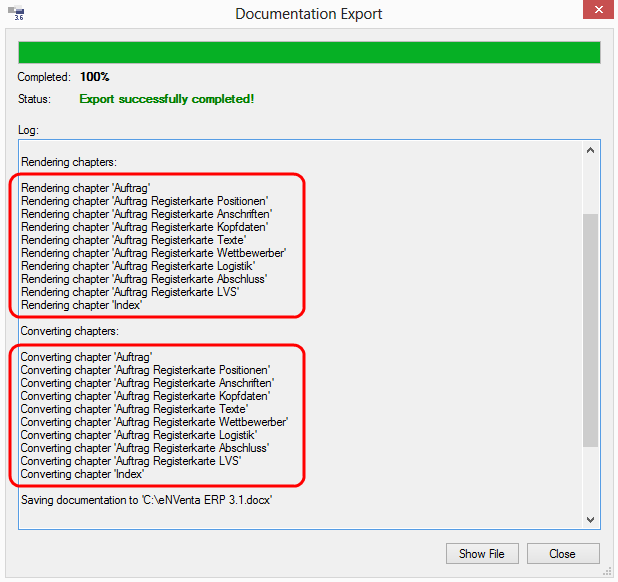The image size is (618, 582).
Task: Click the log scrollbar down arrow
Action: click(x=590, y=520)
